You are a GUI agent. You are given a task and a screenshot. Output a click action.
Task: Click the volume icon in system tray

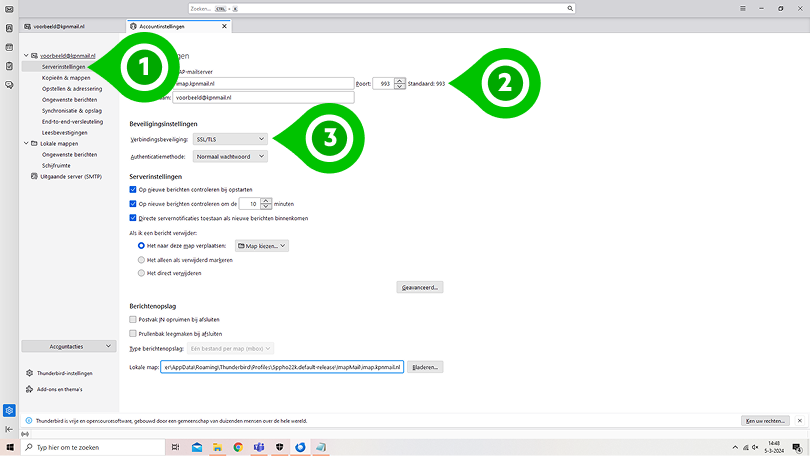(755, 447)
